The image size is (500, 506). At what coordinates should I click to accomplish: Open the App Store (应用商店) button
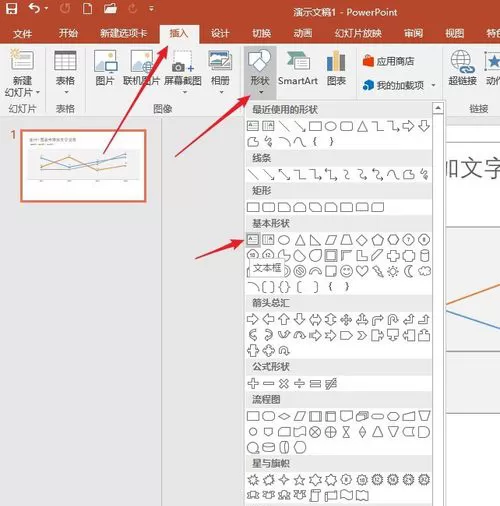(388, 61)
